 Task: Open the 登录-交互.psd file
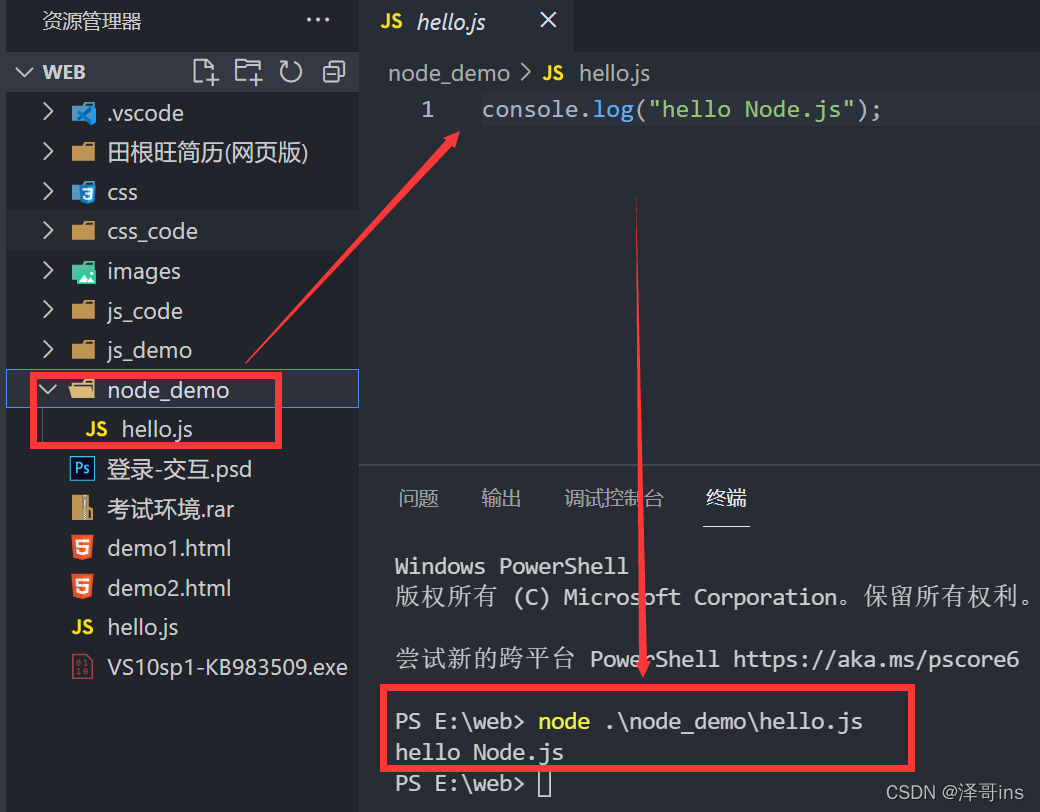click(x=179, y=469)
